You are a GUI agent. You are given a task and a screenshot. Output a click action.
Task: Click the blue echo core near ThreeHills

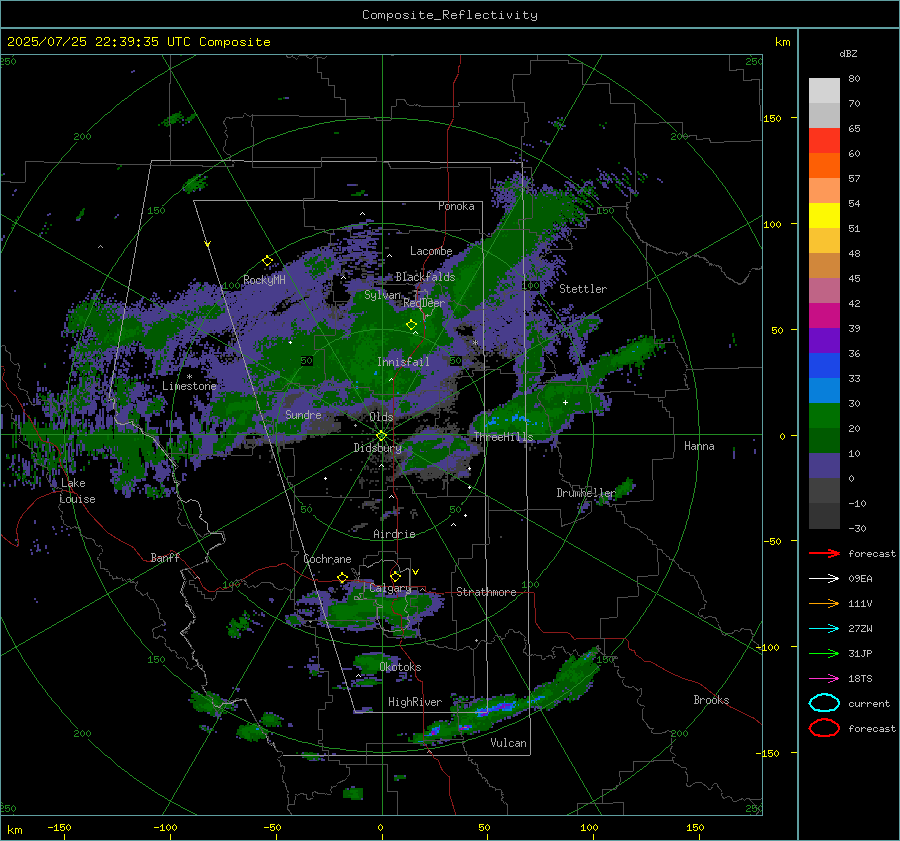514,418
